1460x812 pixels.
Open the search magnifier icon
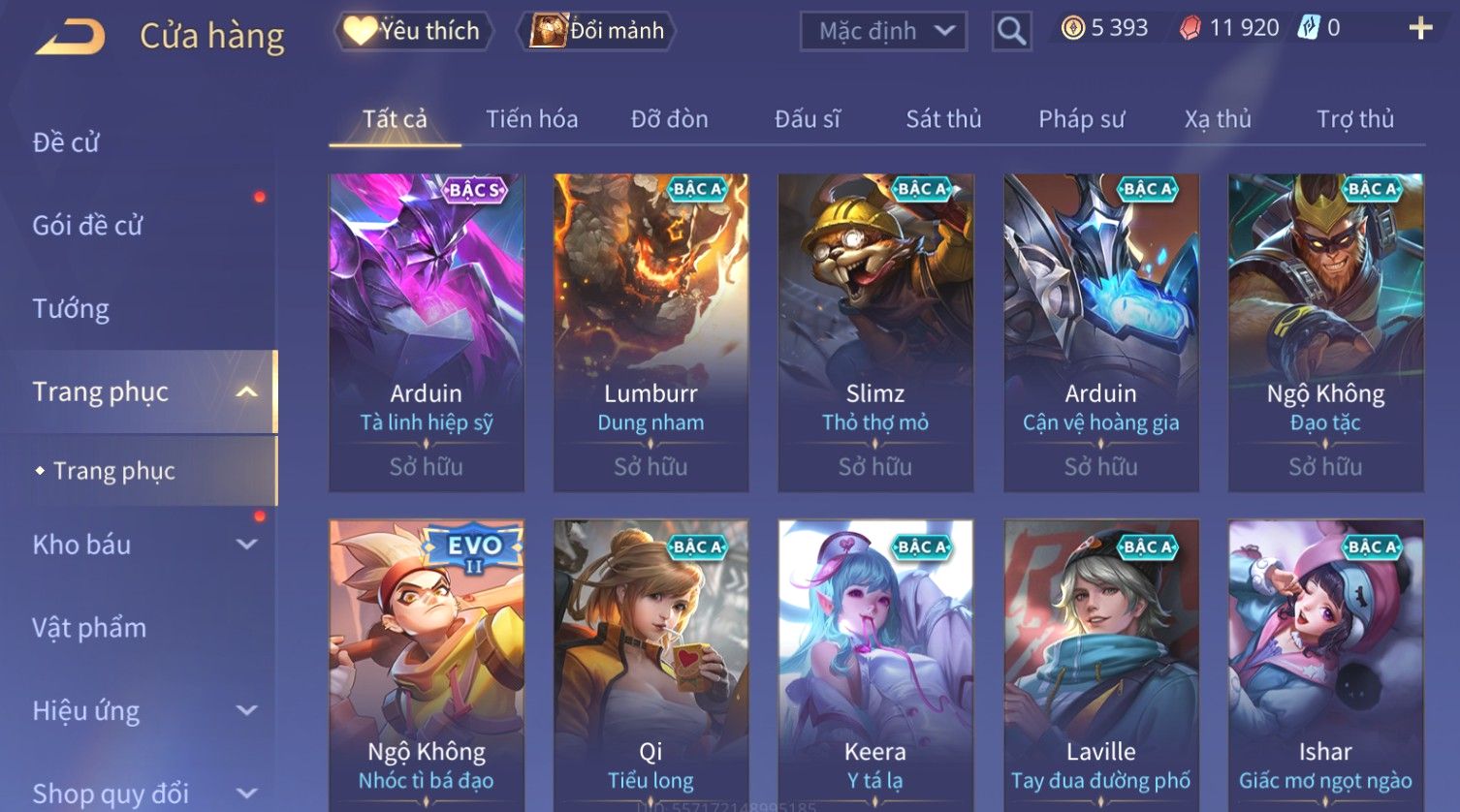click(x=1011, y=31)
